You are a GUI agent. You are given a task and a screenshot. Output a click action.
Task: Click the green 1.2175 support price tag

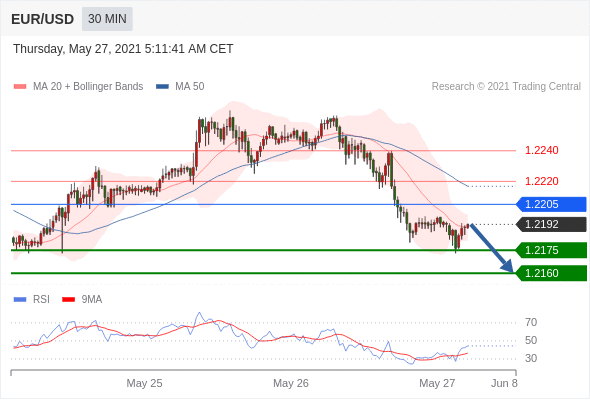tap(551, 250)
